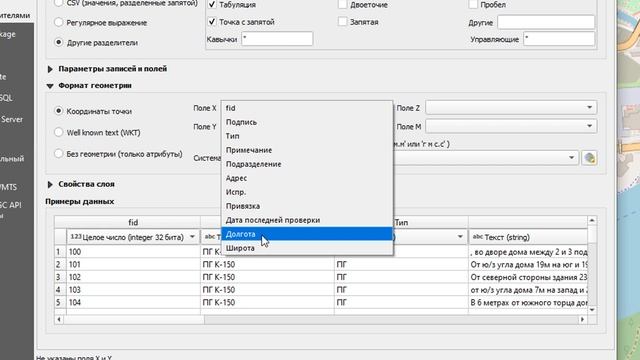The height and width of the screenshot is (360, 640).
Task: Expand the Свойства слоя section
Action: 50,184
